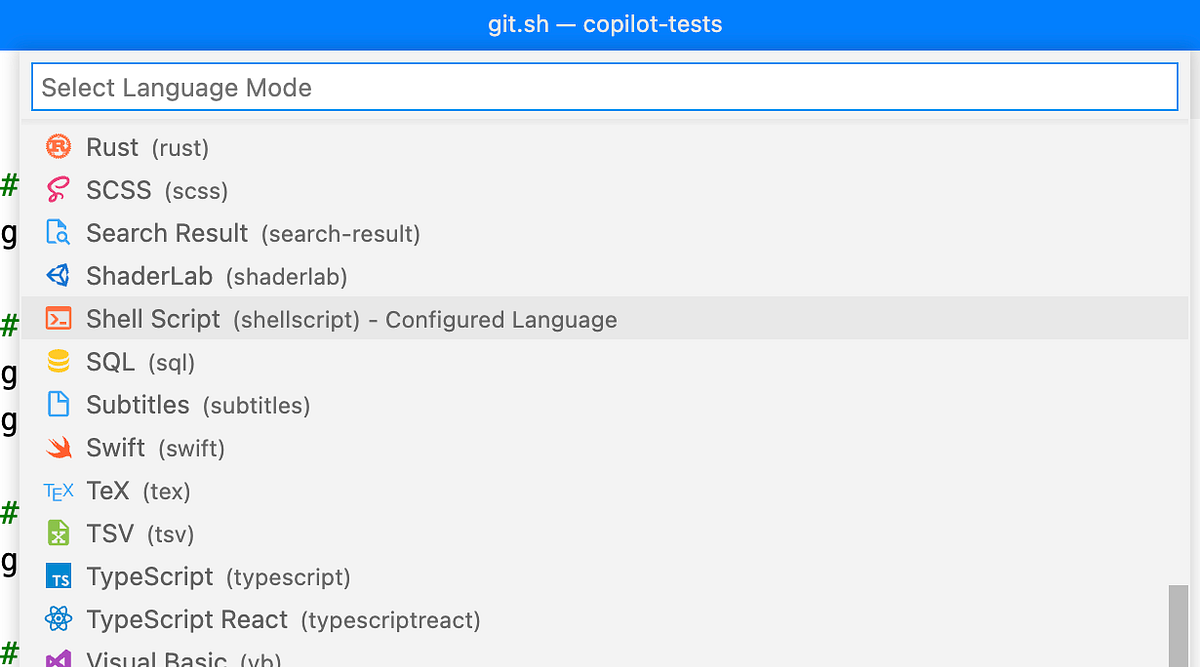
Task: Click the SQL database cylinder icon
Action: [x=57, y=362]
